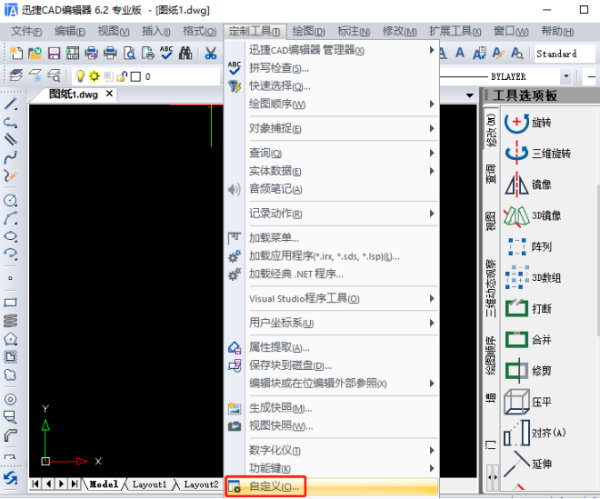The image size is (600, 499).
Task: Open the 标注 menu
Action: click(x=354, y=31)
